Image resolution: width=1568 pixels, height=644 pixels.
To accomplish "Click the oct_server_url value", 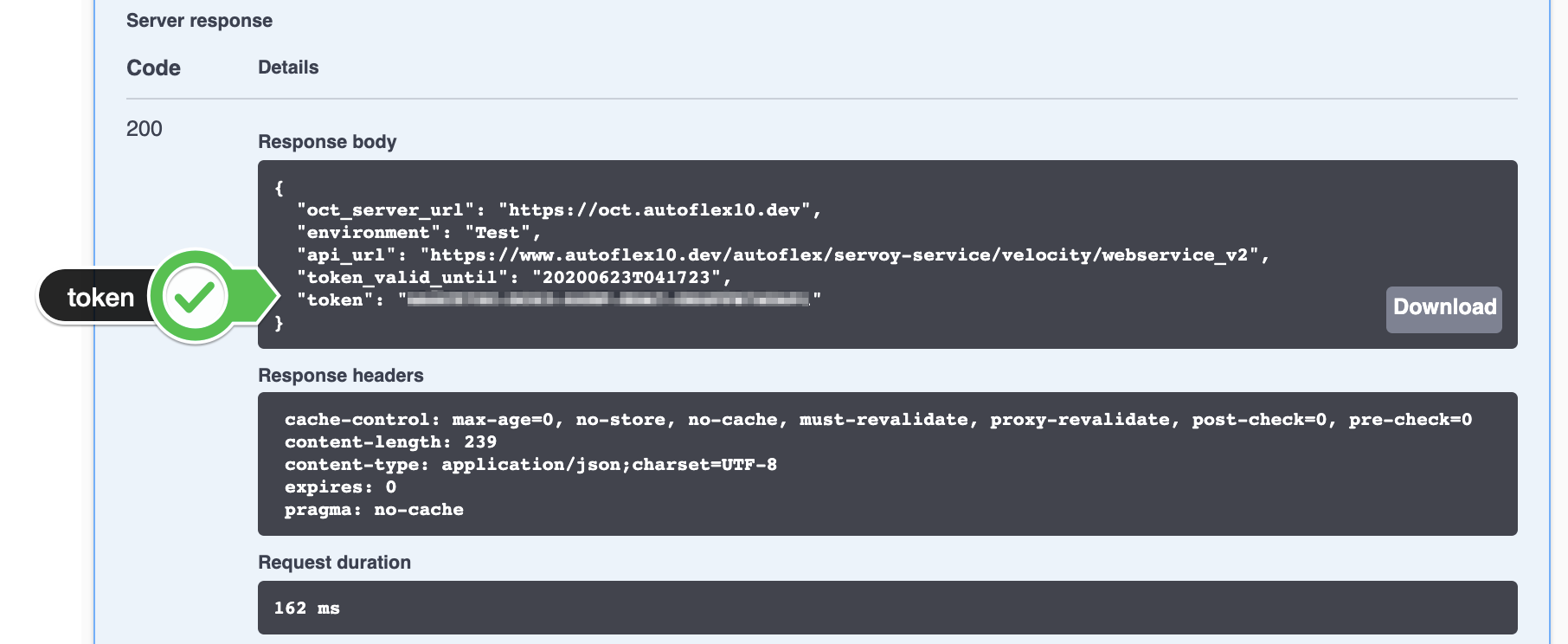I will pos(654,209).
